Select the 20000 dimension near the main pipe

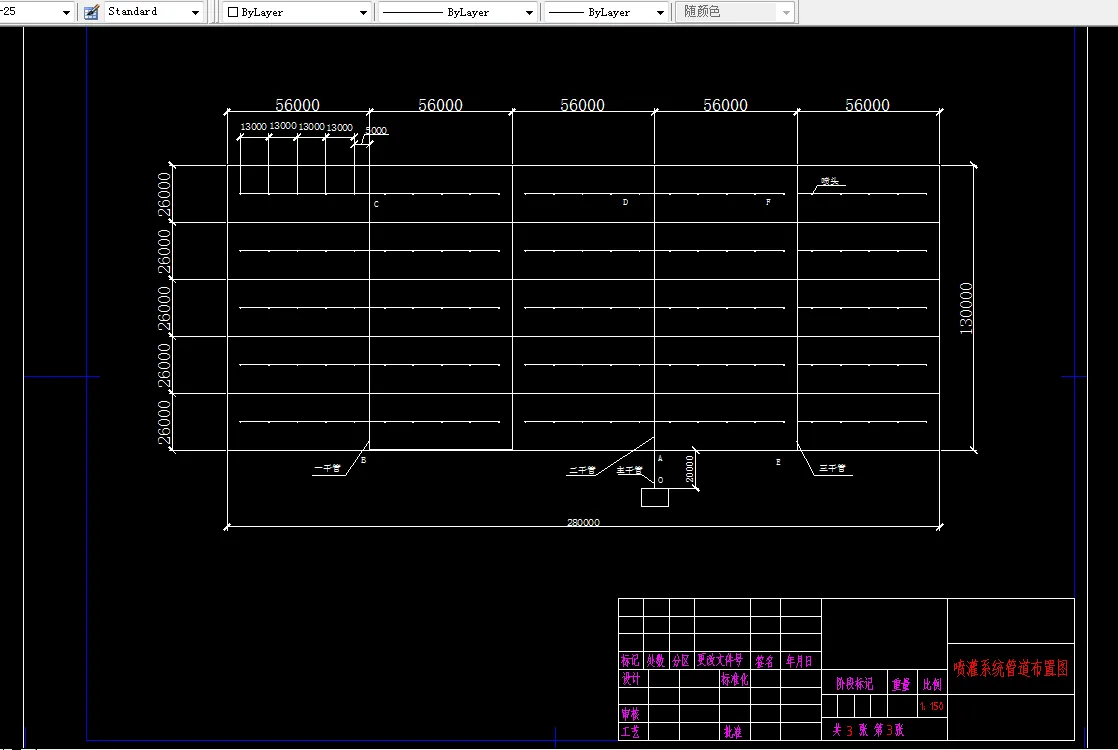[689, 469]
